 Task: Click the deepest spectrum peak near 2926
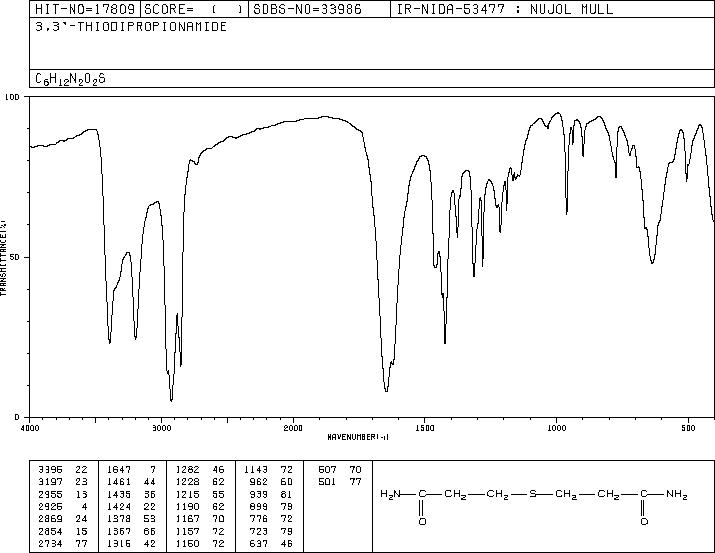[x=171, y=399]
